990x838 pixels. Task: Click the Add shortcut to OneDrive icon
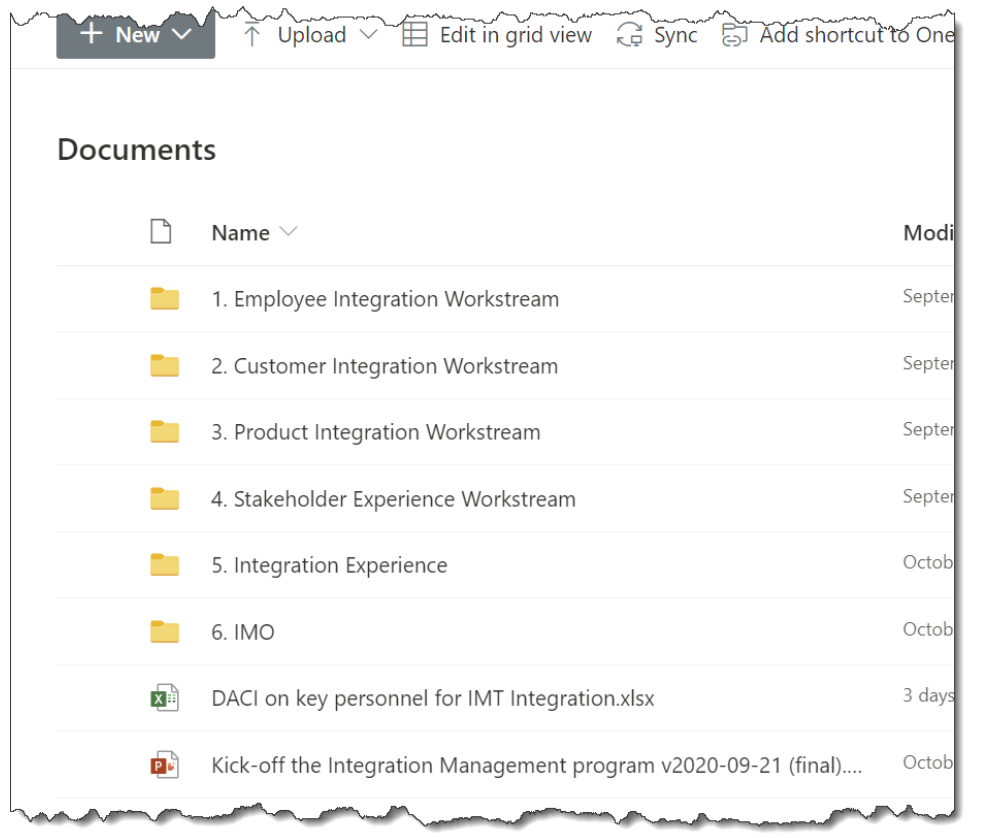tap(735, 36)
